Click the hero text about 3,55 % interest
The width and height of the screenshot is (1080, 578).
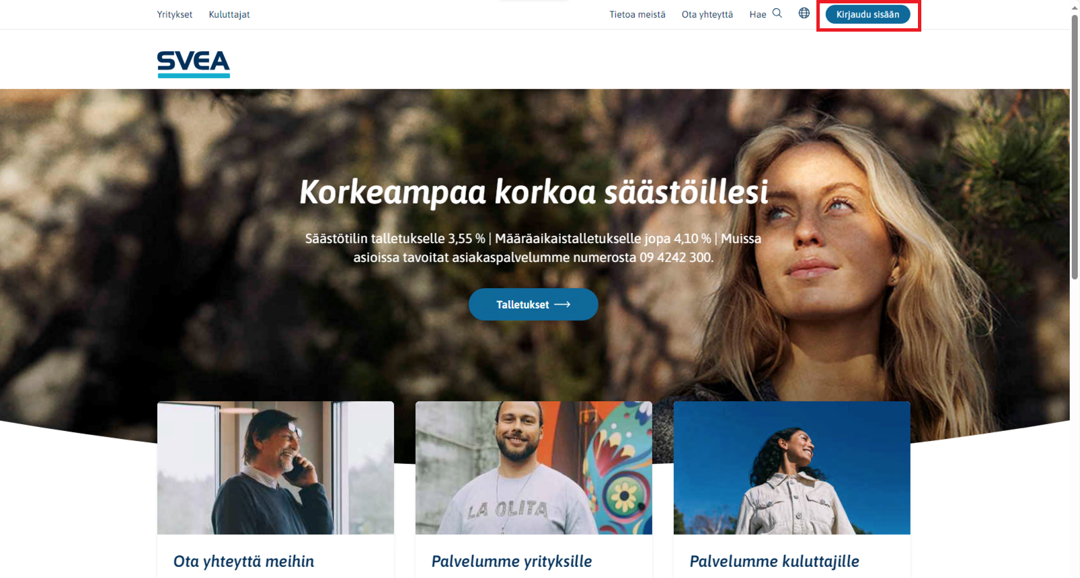pos(533,248)
